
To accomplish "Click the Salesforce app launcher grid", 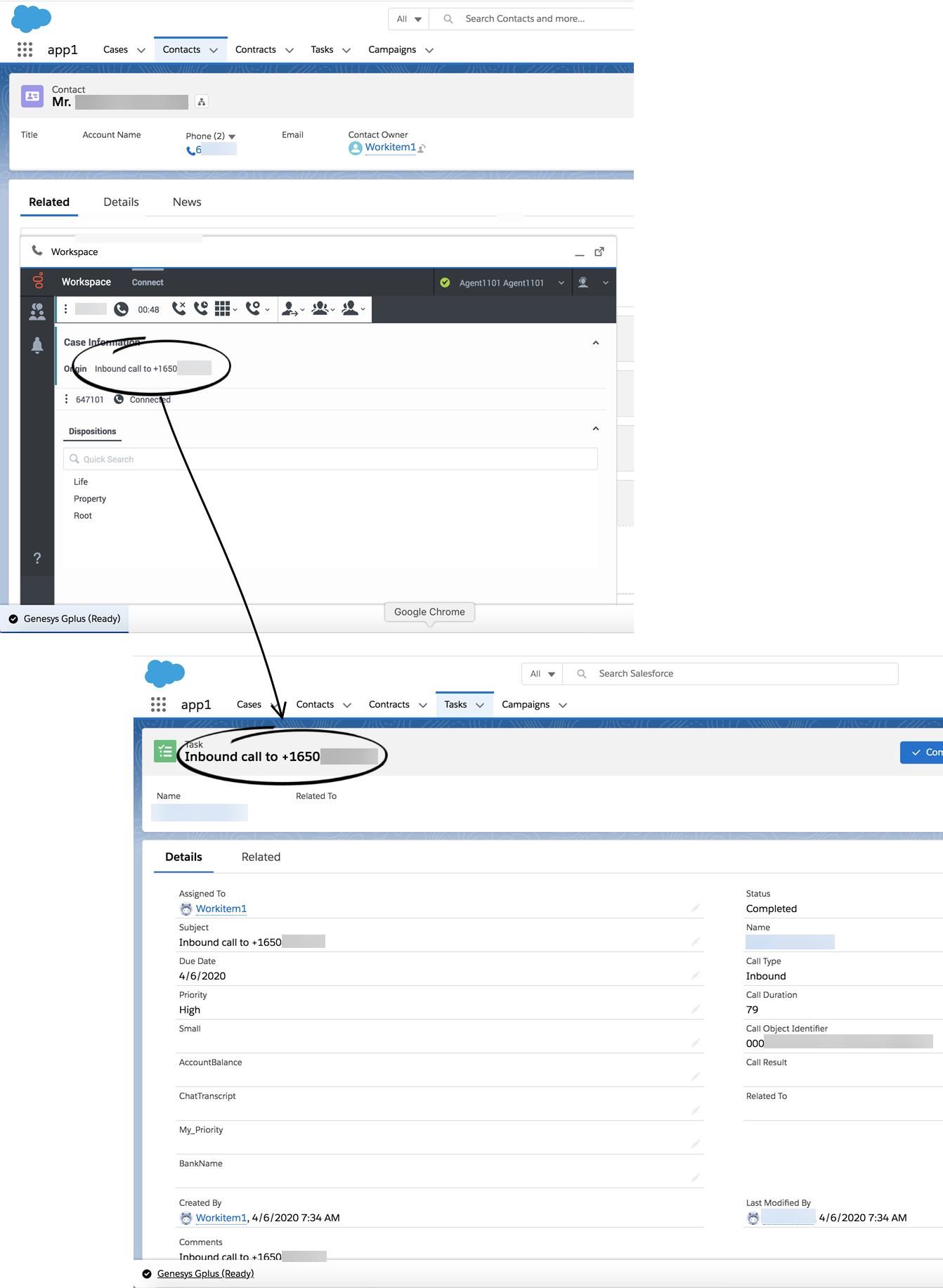I will [x=25, y=49].
